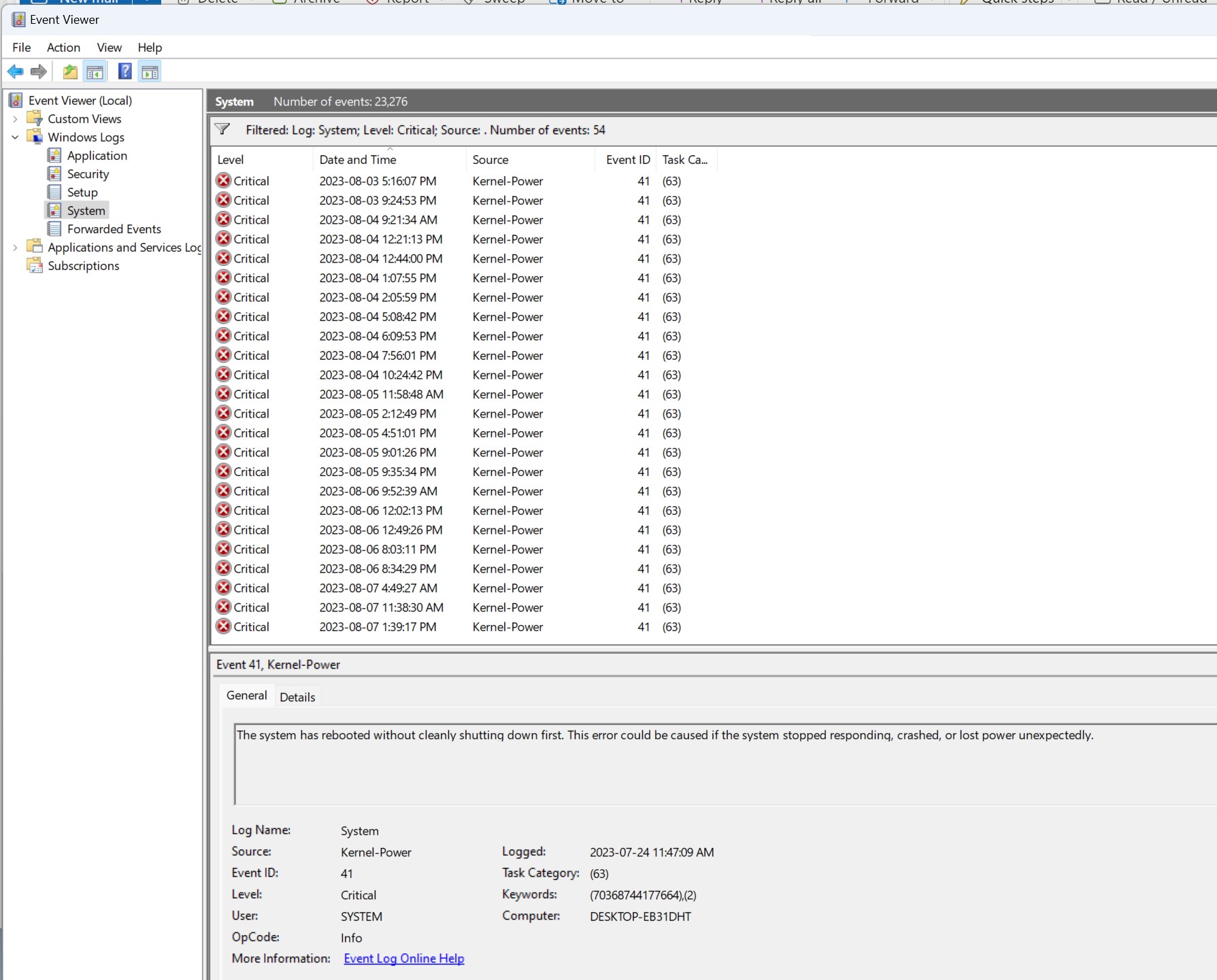
Task: Click the Forward arrow toolbar icon
Action: (39, 71)
